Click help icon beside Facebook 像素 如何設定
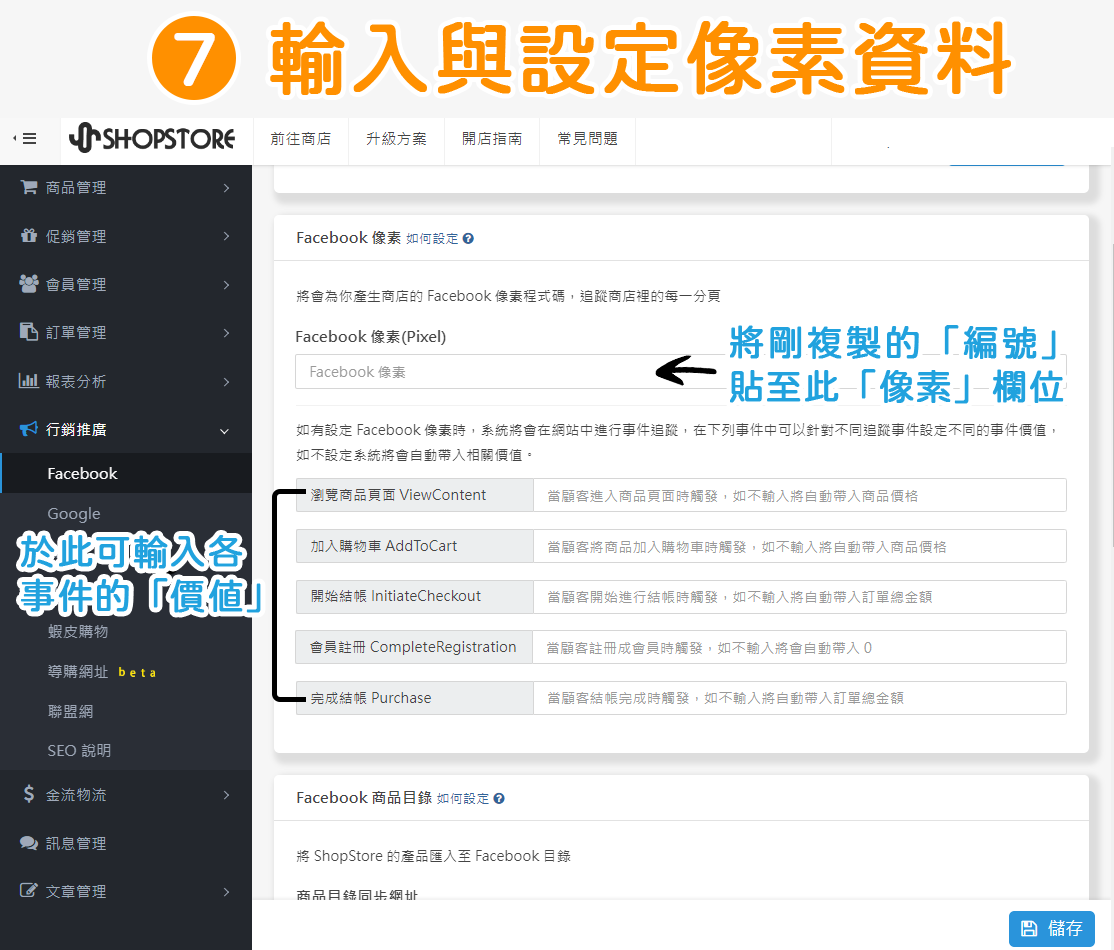This screenshot has width=1114, height=950. pos(468,239)
